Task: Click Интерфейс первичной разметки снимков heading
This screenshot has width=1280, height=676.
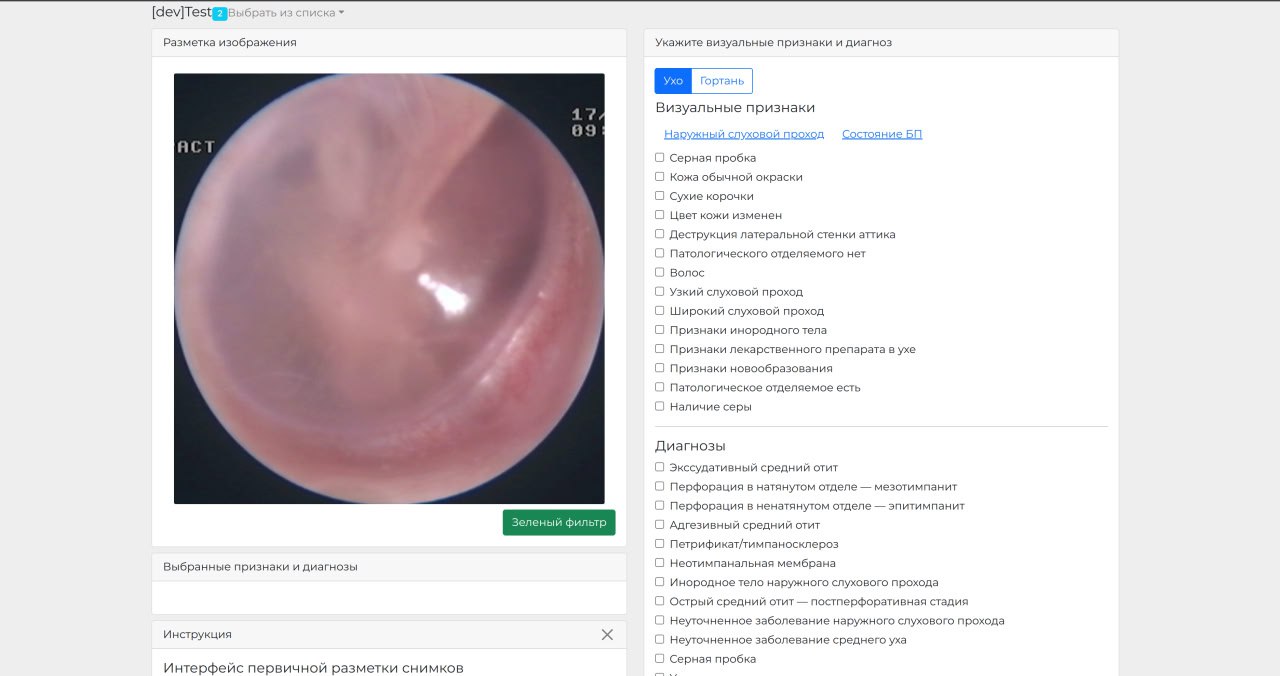Action: [313, 667]
